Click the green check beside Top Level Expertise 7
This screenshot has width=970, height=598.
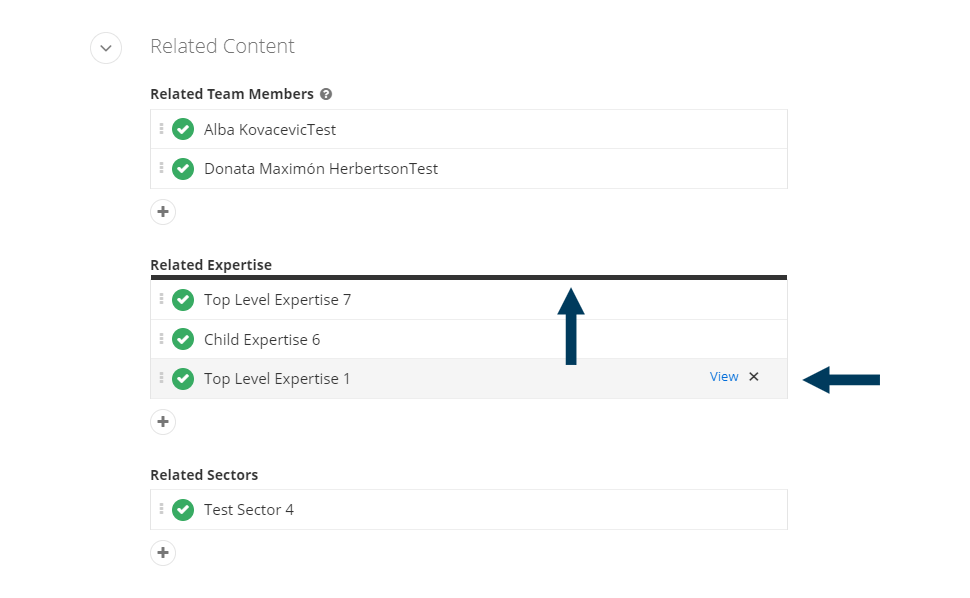tap(183, 300)
